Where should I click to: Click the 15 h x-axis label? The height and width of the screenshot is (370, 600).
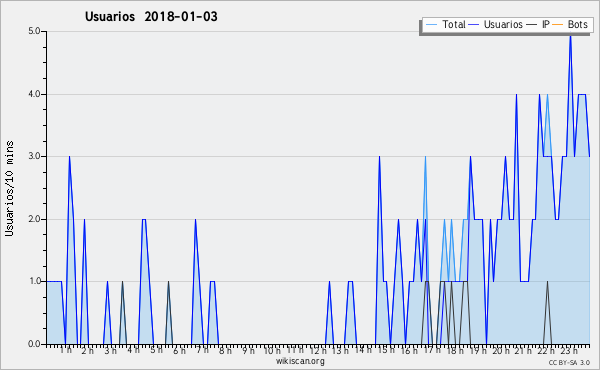(x=386, y=350)
